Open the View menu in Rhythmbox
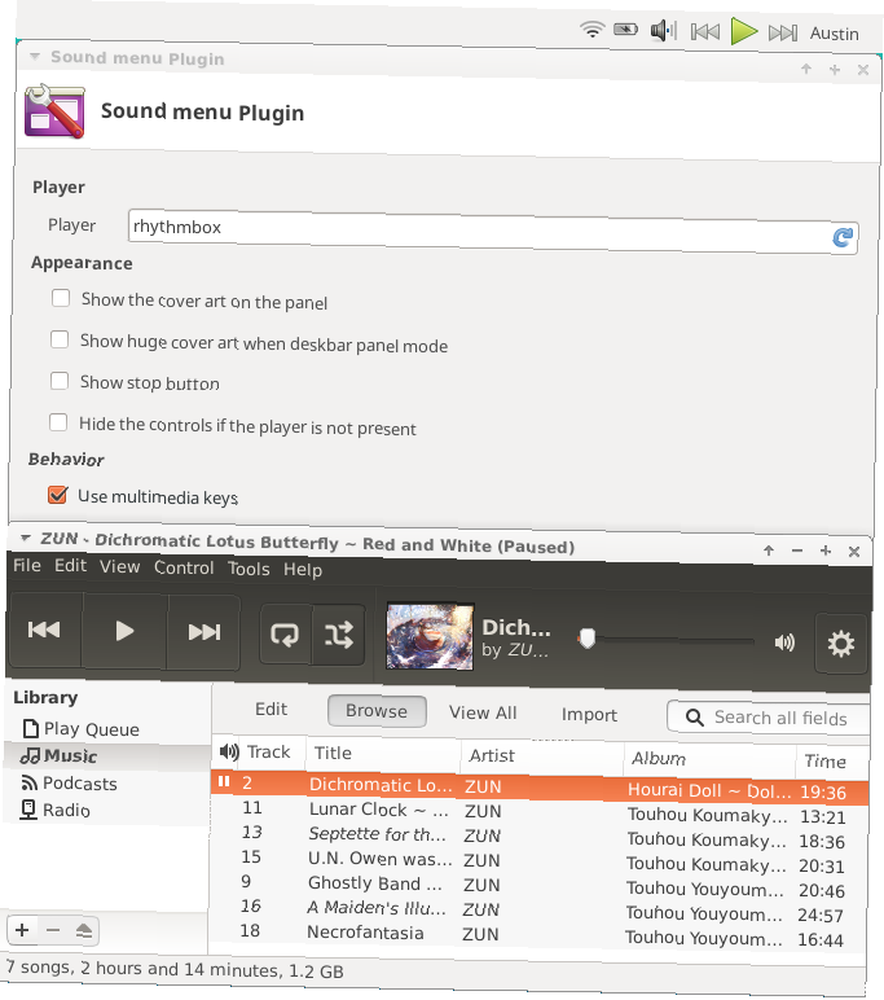 click(x=119, y=566)
